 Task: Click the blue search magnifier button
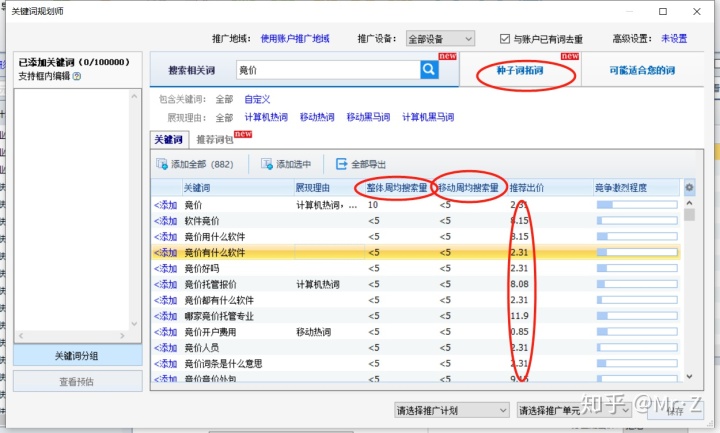pos(429,69)
